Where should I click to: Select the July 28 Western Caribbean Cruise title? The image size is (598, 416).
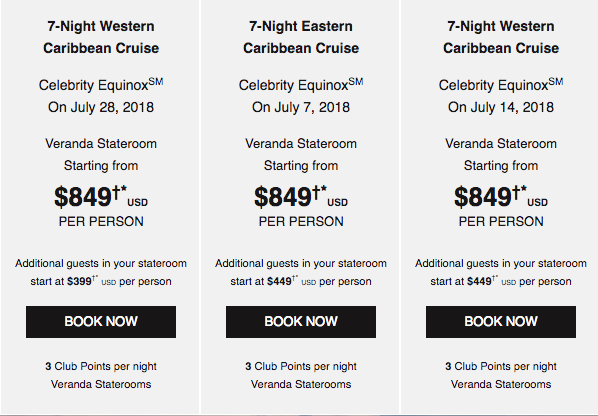pos(101,37)
